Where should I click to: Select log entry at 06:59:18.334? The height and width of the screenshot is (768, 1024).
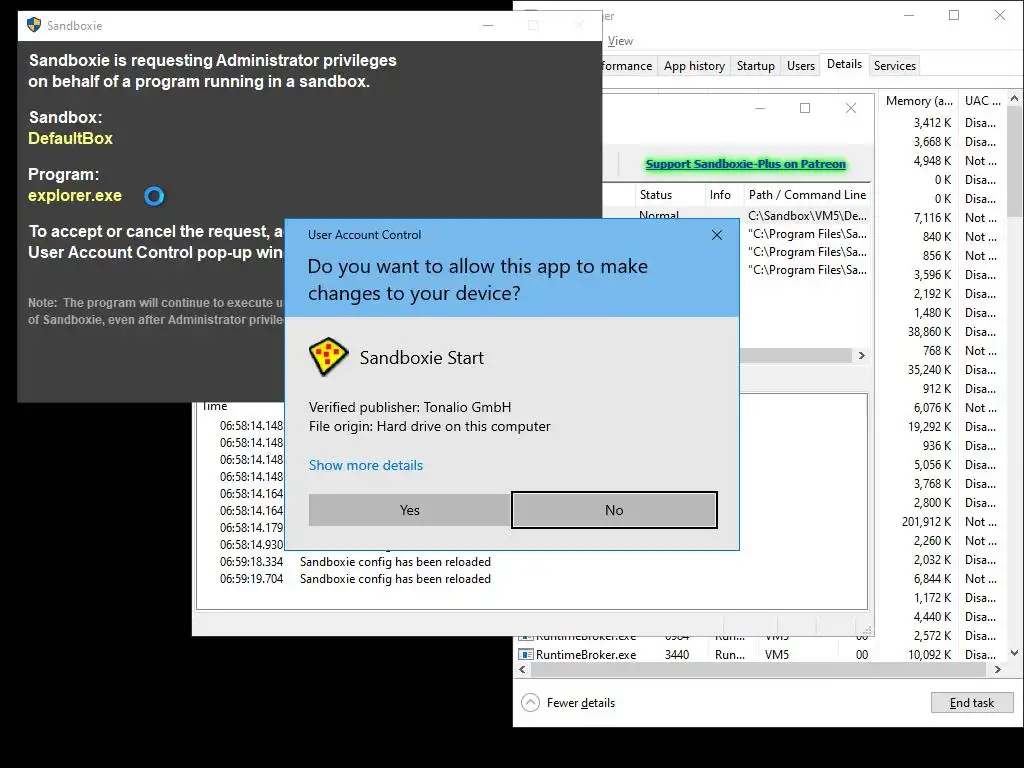point(355,562)
